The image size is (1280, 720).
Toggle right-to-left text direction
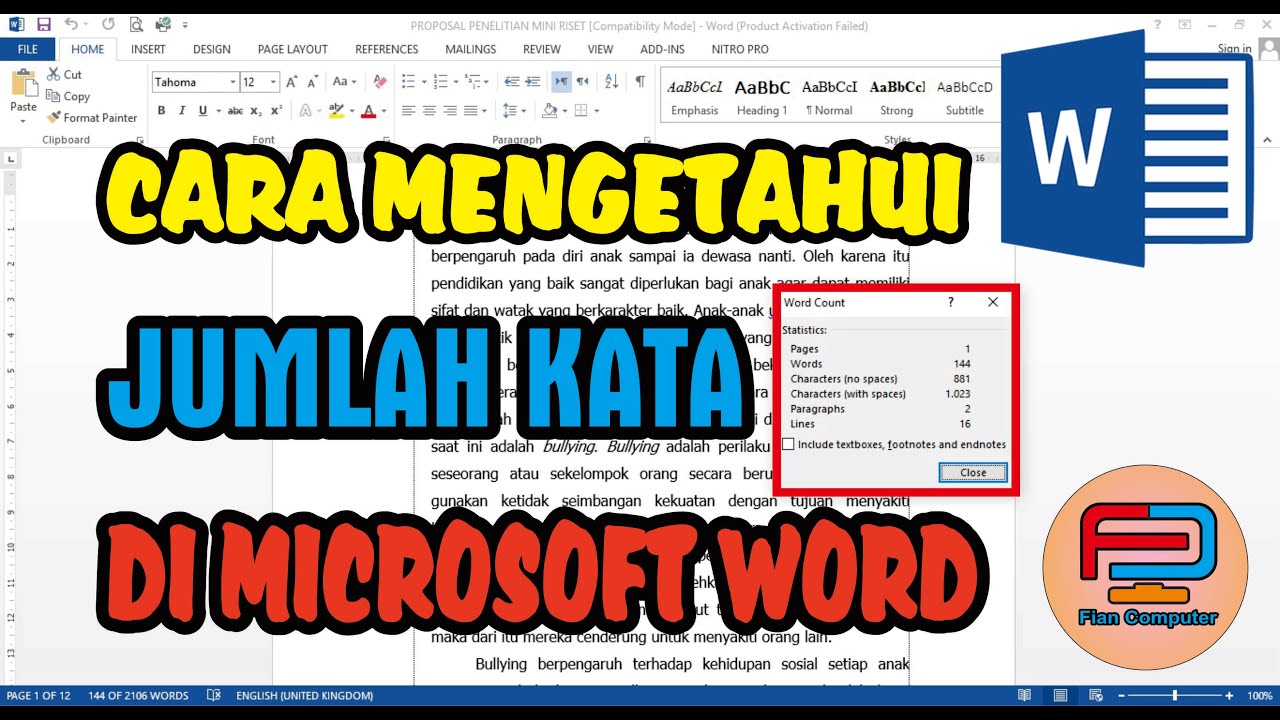(583, 82)
